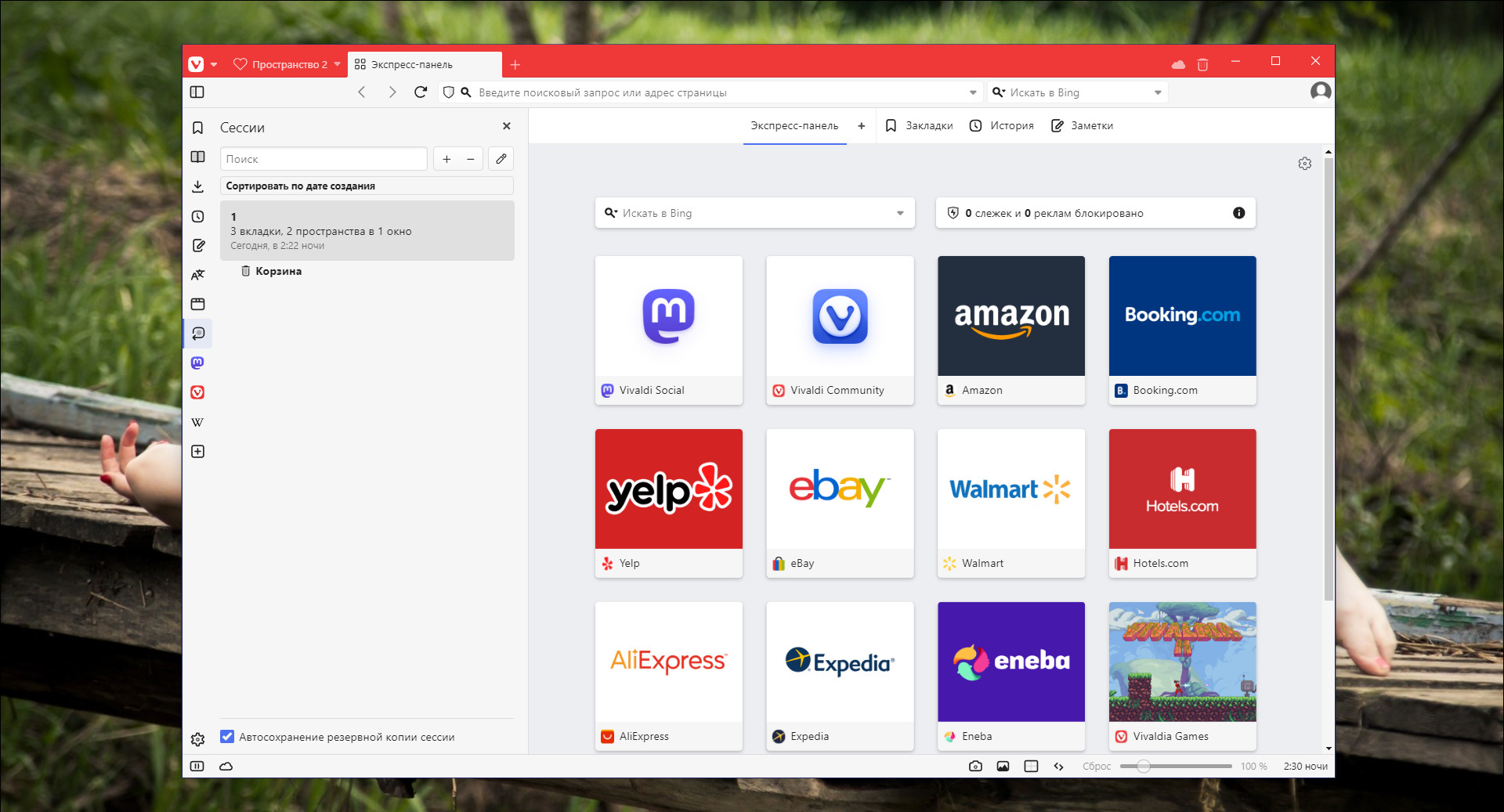Screen dimensions: 1504x812
Task: Adjust the page zoom slider
Action: [1175, 767]
